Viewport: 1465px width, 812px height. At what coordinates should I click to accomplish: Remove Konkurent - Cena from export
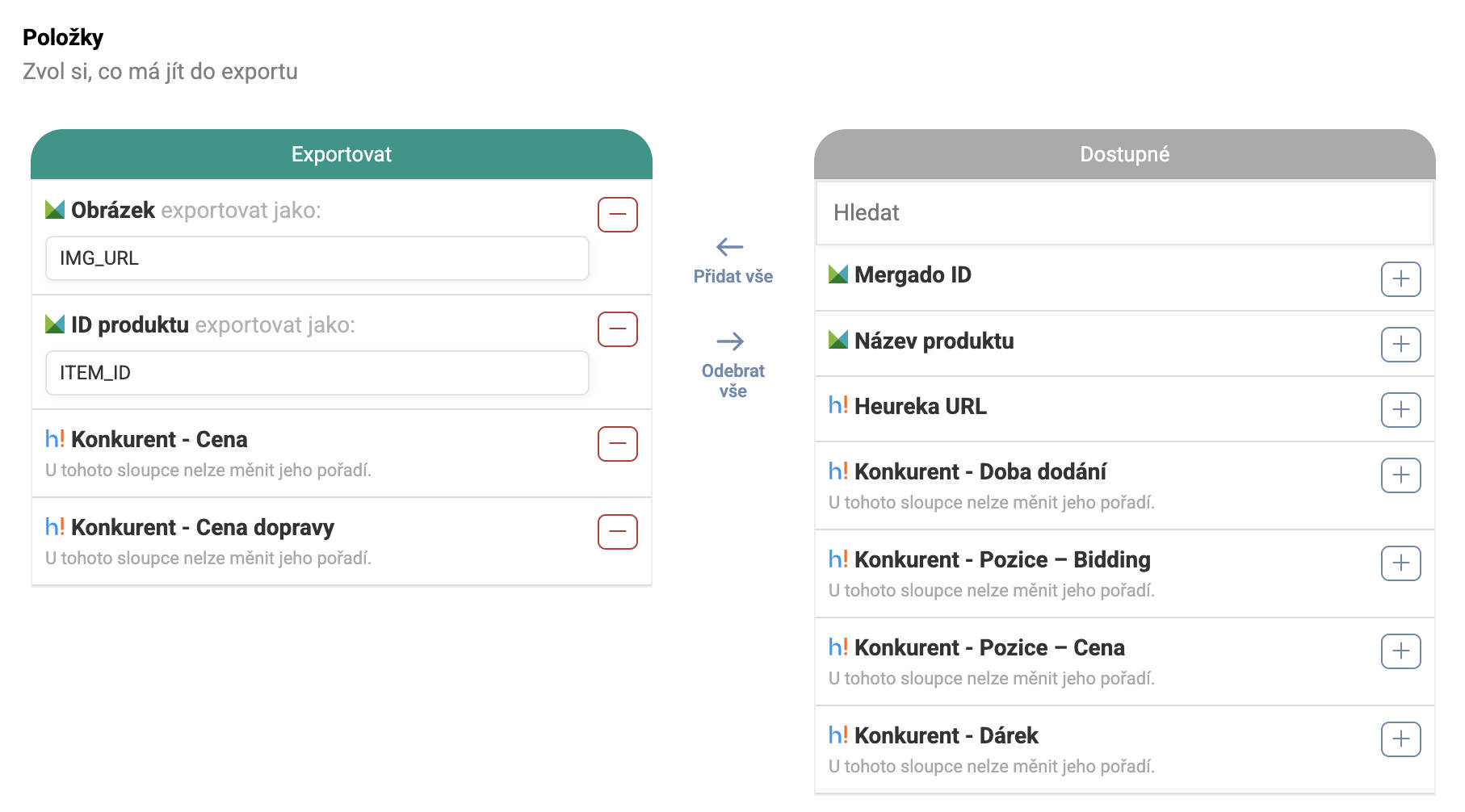click(617, 444)
